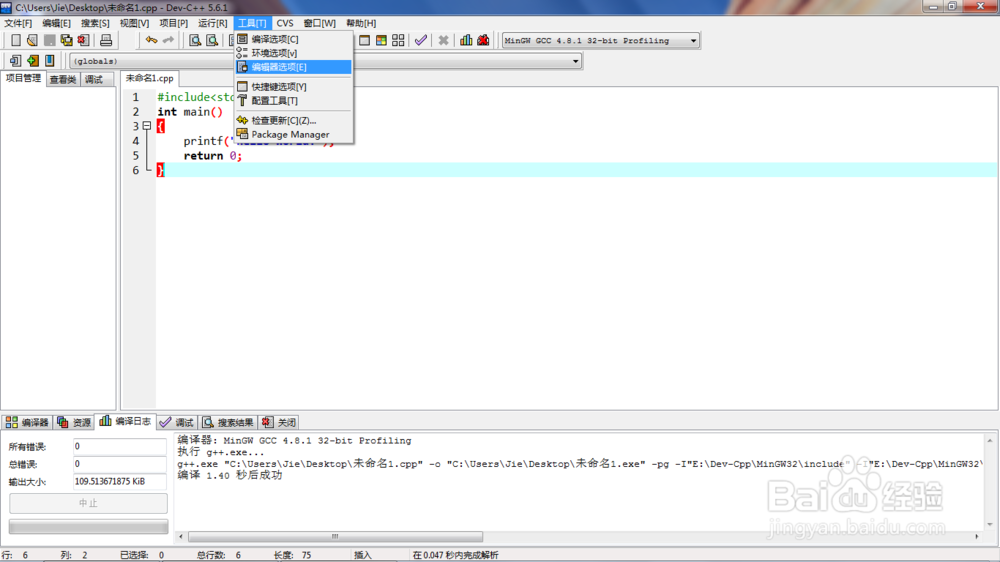Select 快捷键选项 menu entry

293,87
